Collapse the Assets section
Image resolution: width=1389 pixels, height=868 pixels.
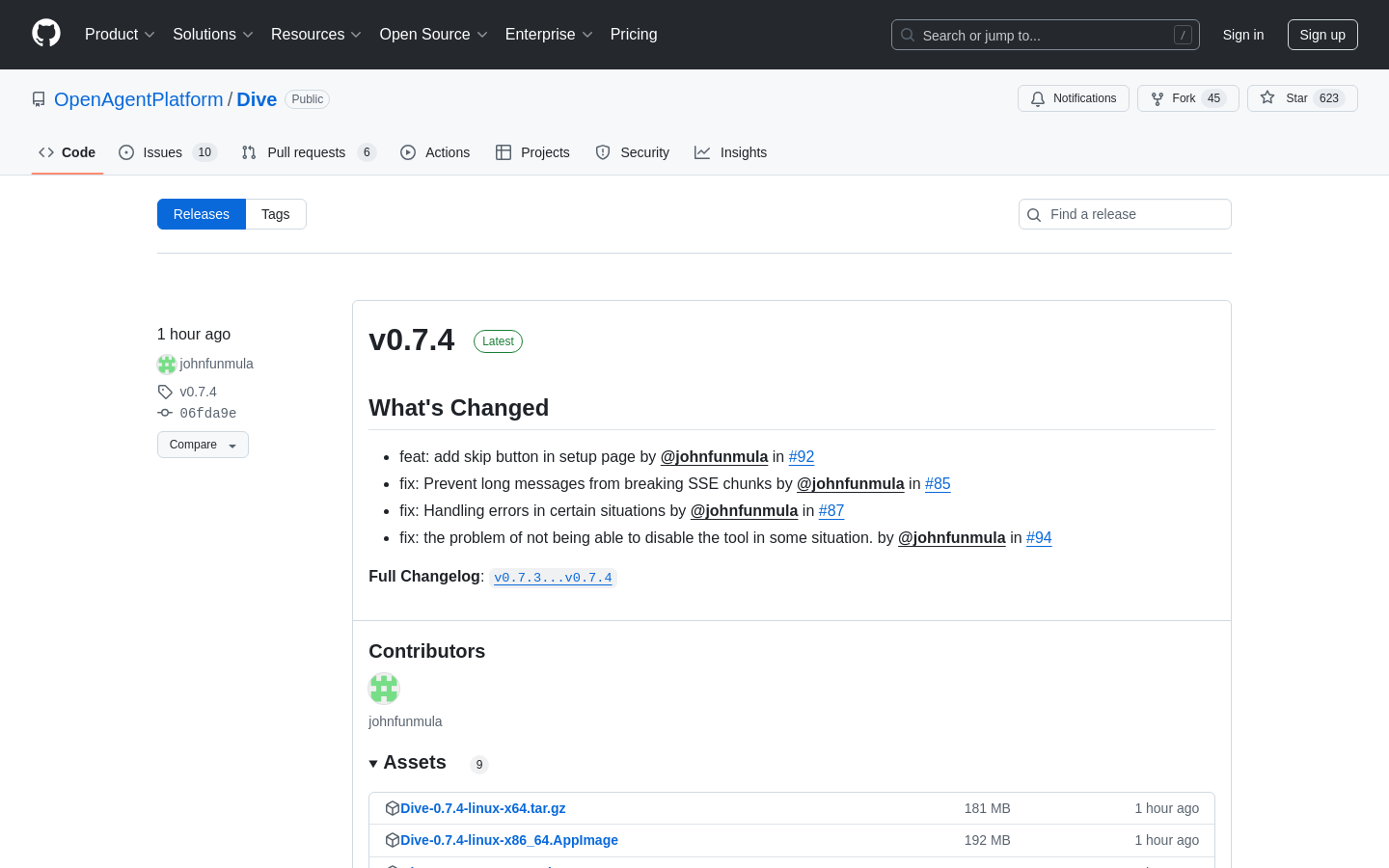point(407,763)
